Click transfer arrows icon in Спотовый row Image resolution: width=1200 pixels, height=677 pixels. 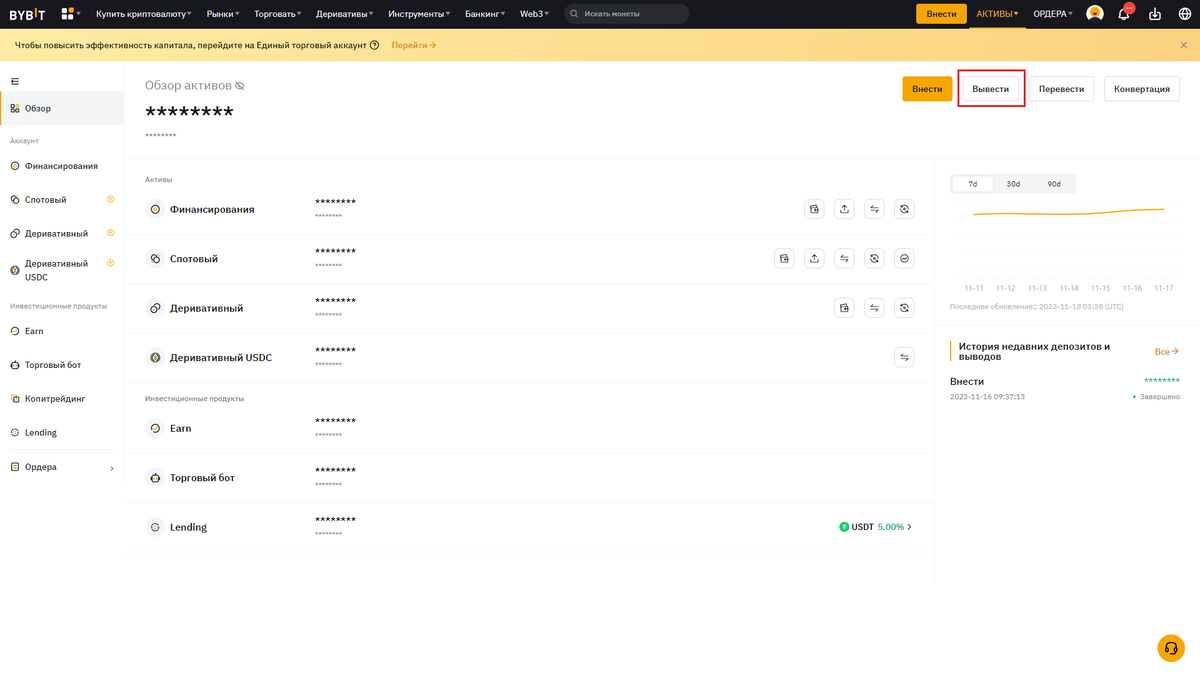tap(845, 258)
